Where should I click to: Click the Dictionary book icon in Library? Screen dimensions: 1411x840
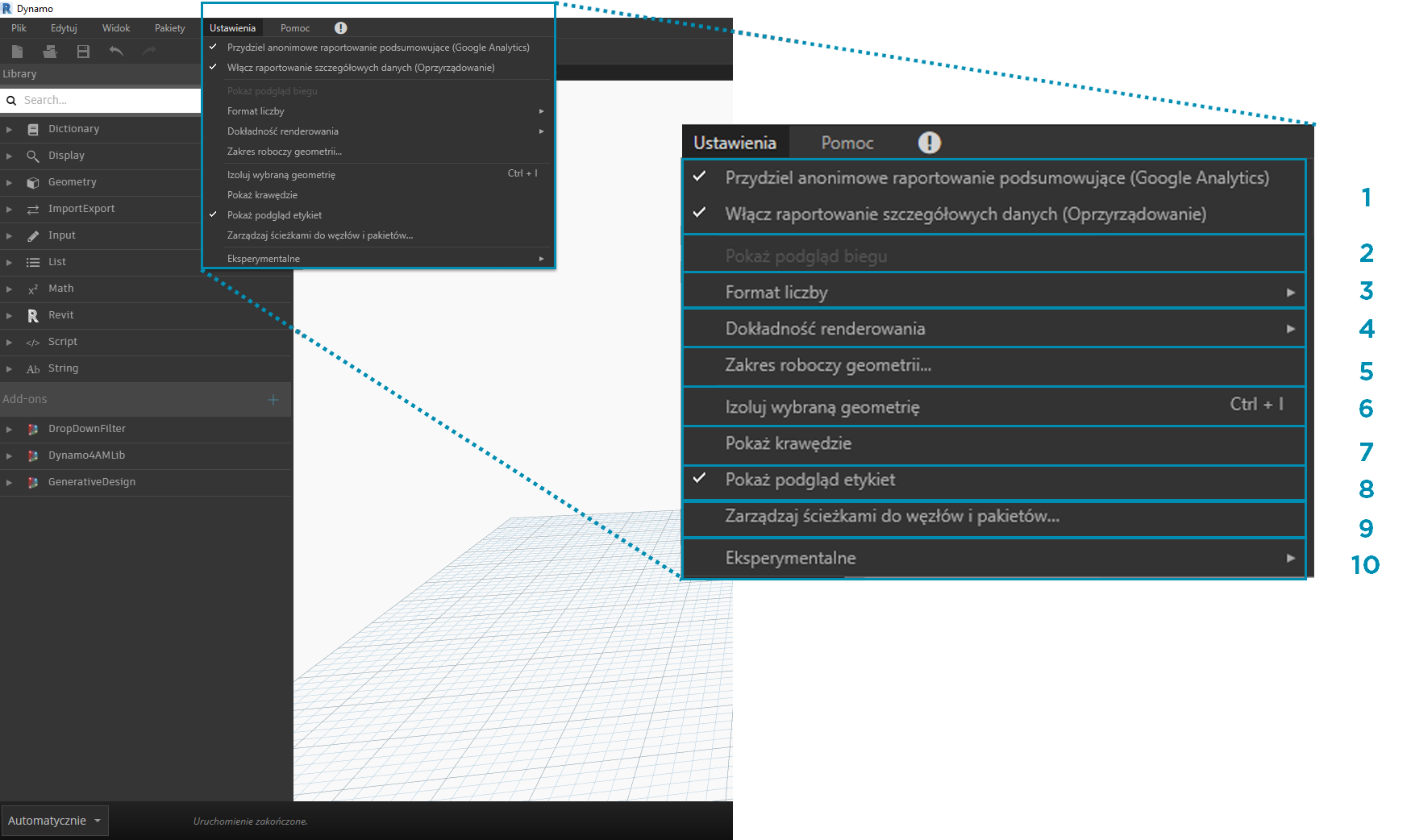point(33,129)
